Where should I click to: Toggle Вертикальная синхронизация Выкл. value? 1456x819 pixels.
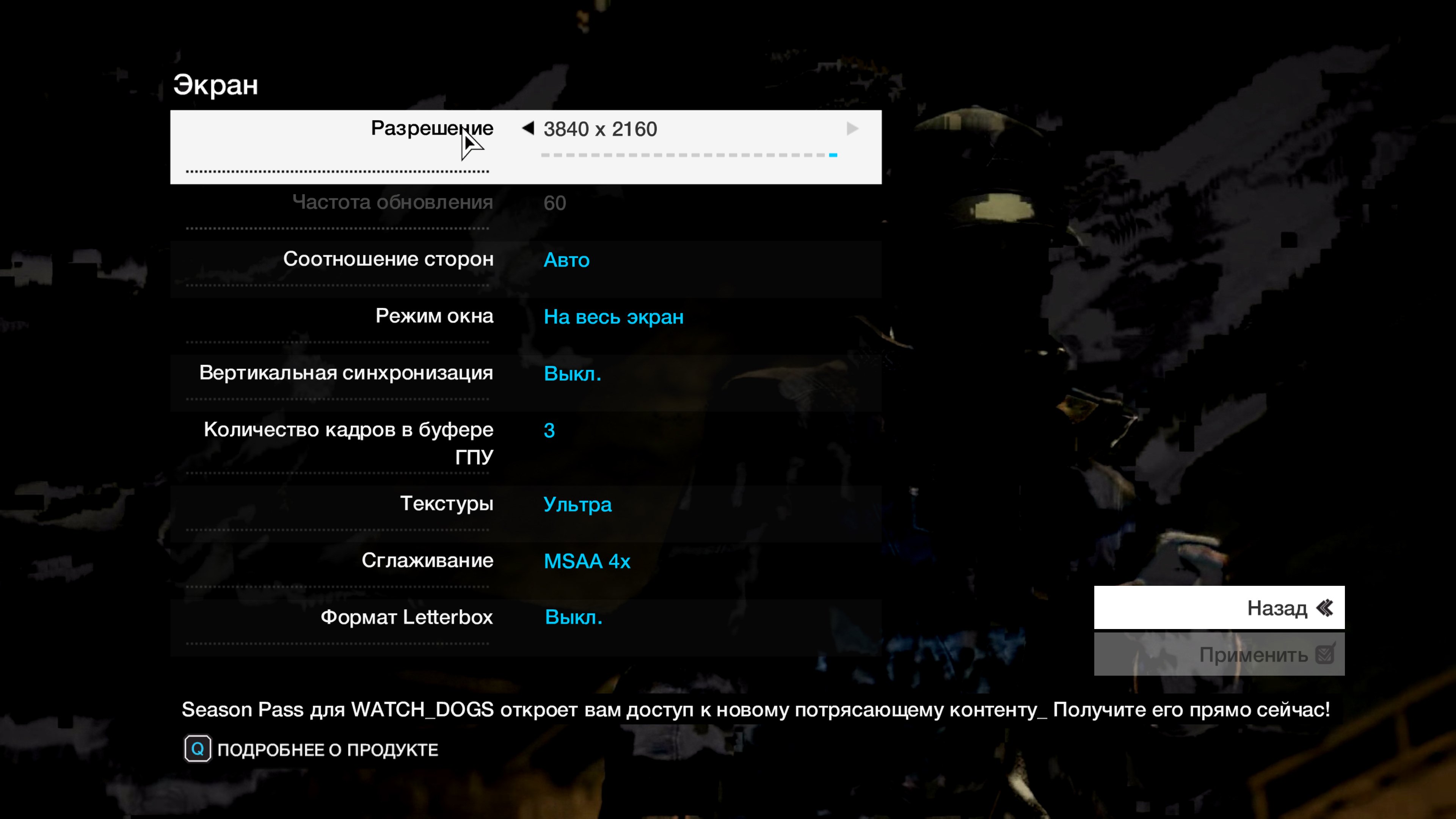tap(572, 373)
